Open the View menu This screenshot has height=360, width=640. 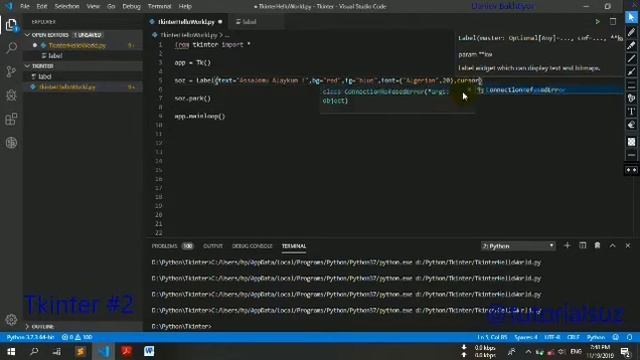tap(93, 6)
